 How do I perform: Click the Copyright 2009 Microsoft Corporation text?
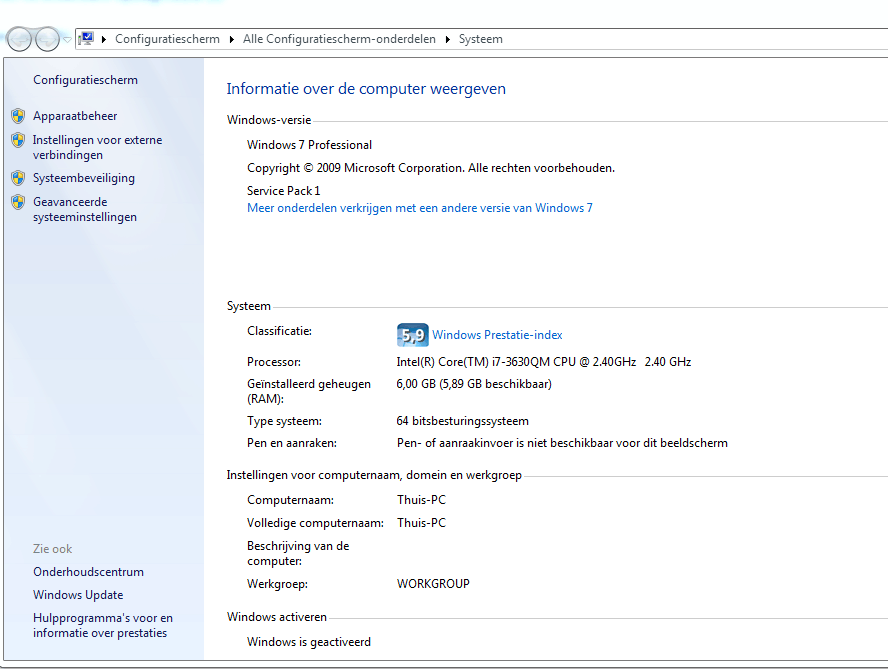431,168
